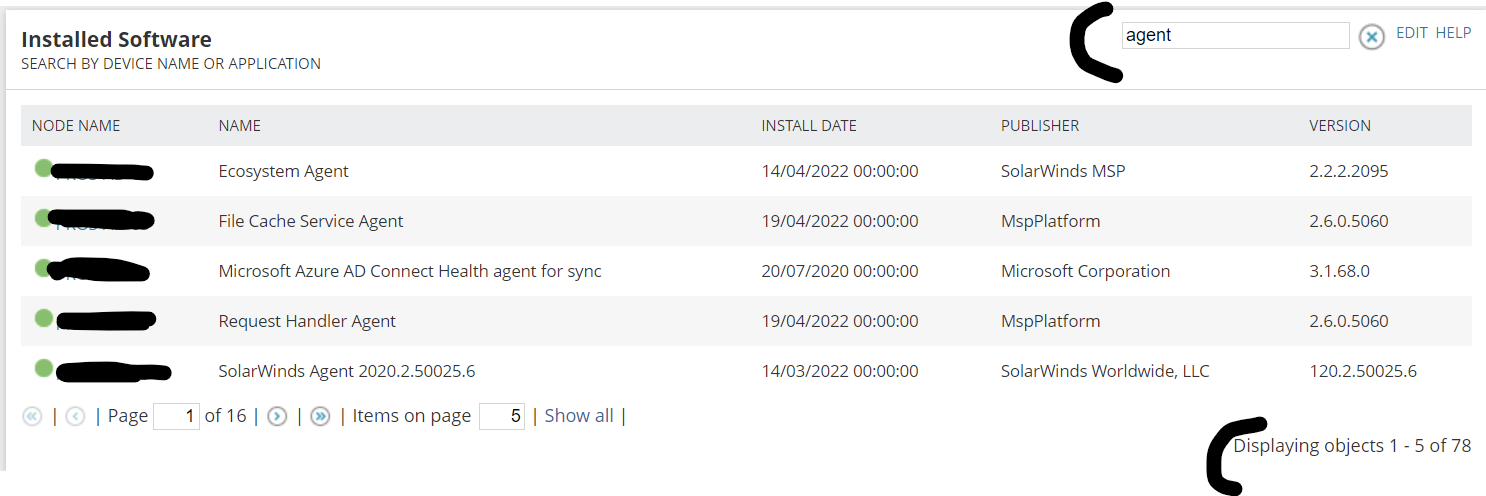Jump to the last page icon

320,416
